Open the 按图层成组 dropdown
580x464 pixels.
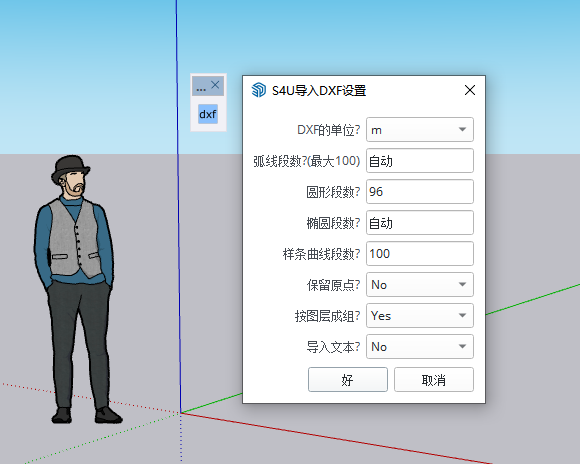click(420, 316)
